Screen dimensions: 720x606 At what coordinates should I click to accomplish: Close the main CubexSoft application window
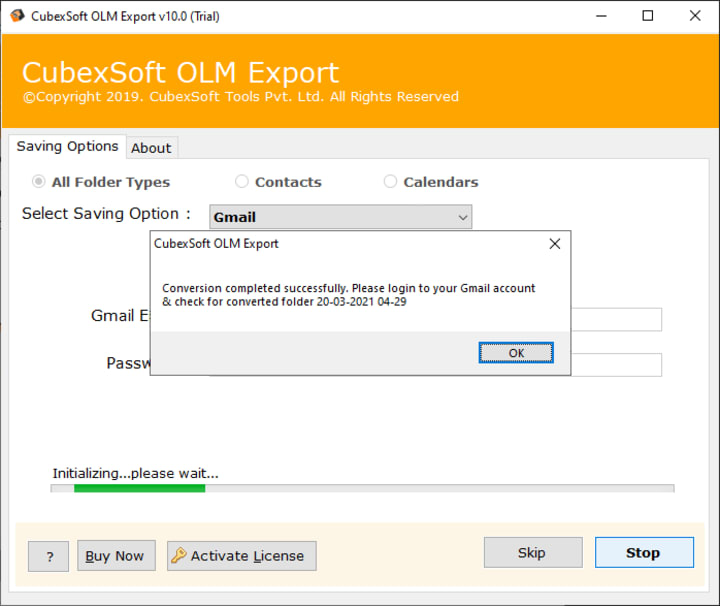[695, 16]
